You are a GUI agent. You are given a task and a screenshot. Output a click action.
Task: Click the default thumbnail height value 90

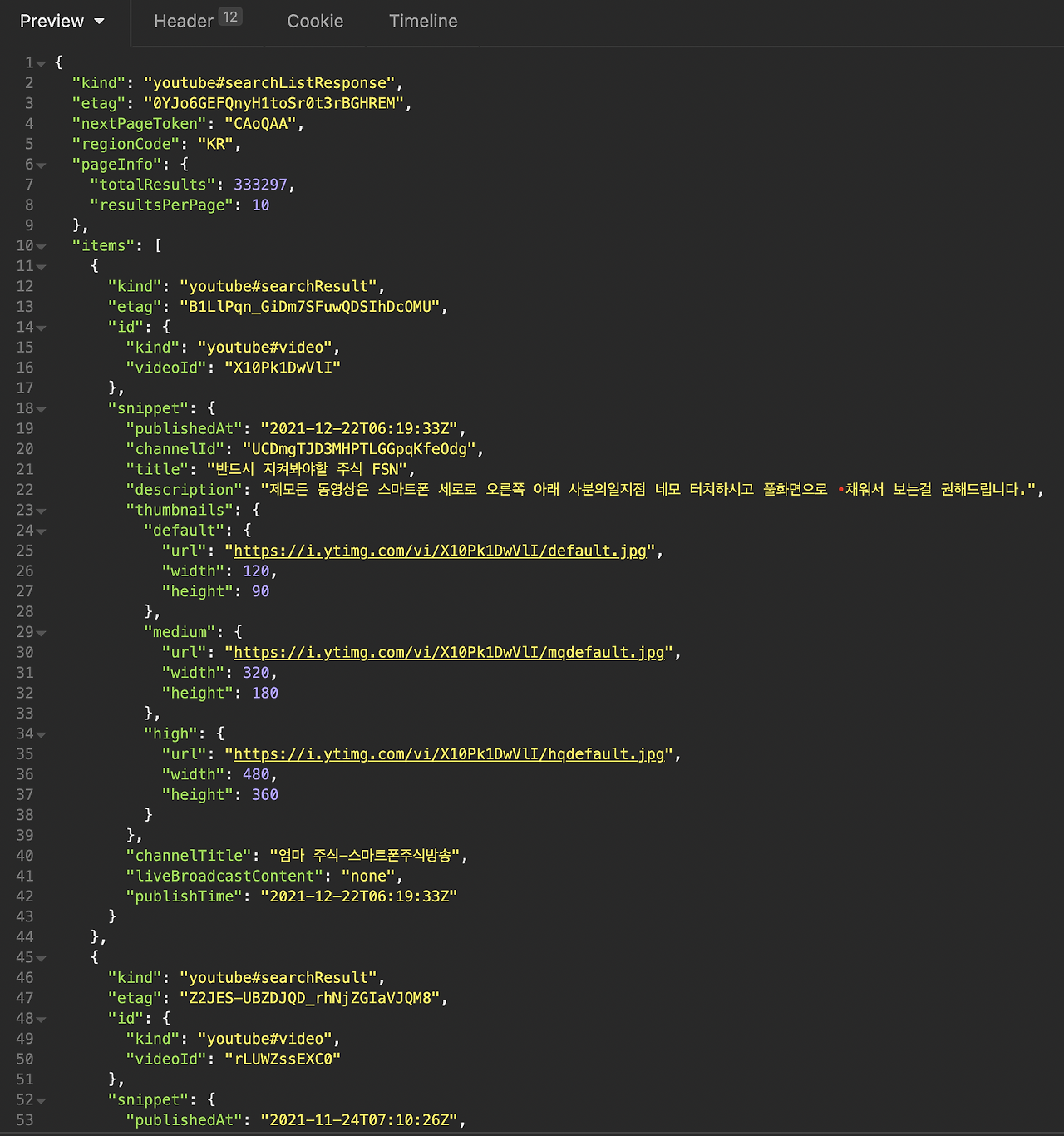click(x=260, y=591)
